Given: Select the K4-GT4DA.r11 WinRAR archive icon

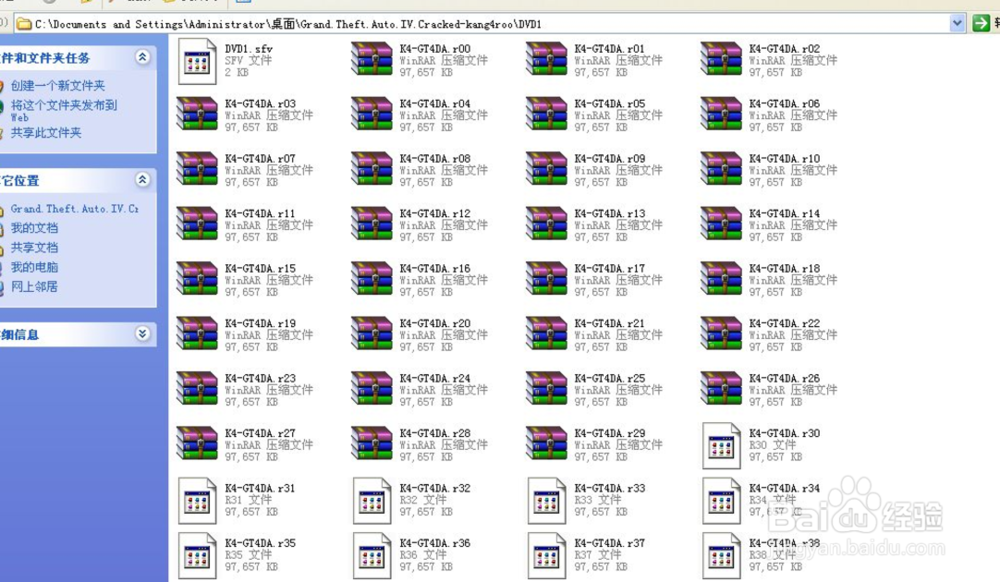Looking at the screenshot, I should (197, 224).
